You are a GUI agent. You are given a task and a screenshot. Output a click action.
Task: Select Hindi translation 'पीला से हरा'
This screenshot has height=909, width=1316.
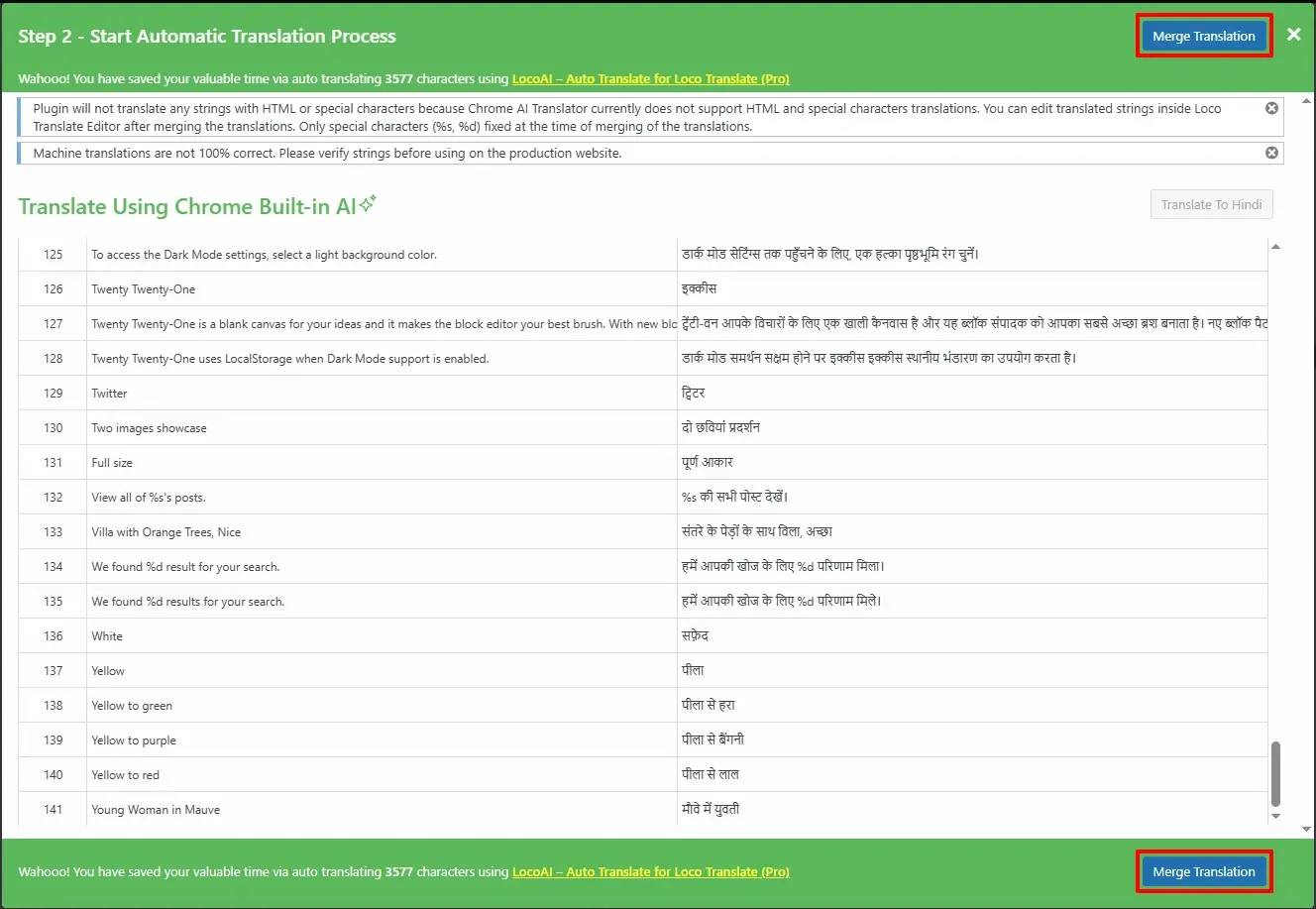click(709, 705)
